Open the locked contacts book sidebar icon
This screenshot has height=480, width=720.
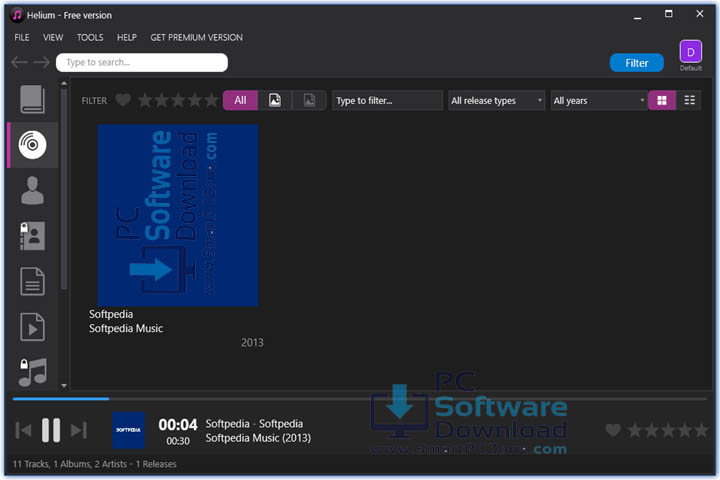pyautogui.click(x=32, y=236)
